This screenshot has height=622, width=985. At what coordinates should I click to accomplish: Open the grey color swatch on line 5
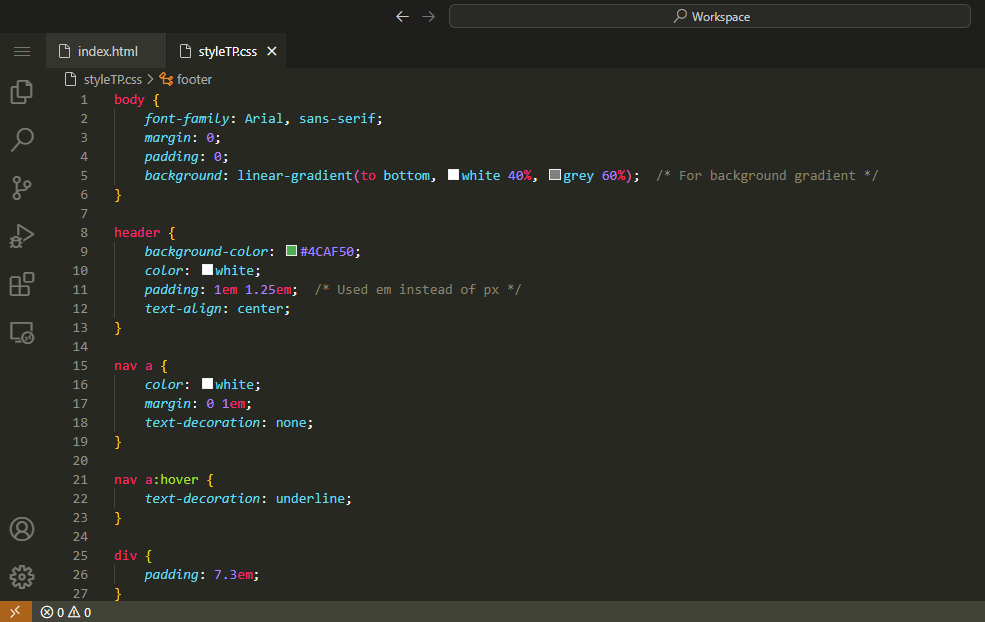click(x=555, y=175)
